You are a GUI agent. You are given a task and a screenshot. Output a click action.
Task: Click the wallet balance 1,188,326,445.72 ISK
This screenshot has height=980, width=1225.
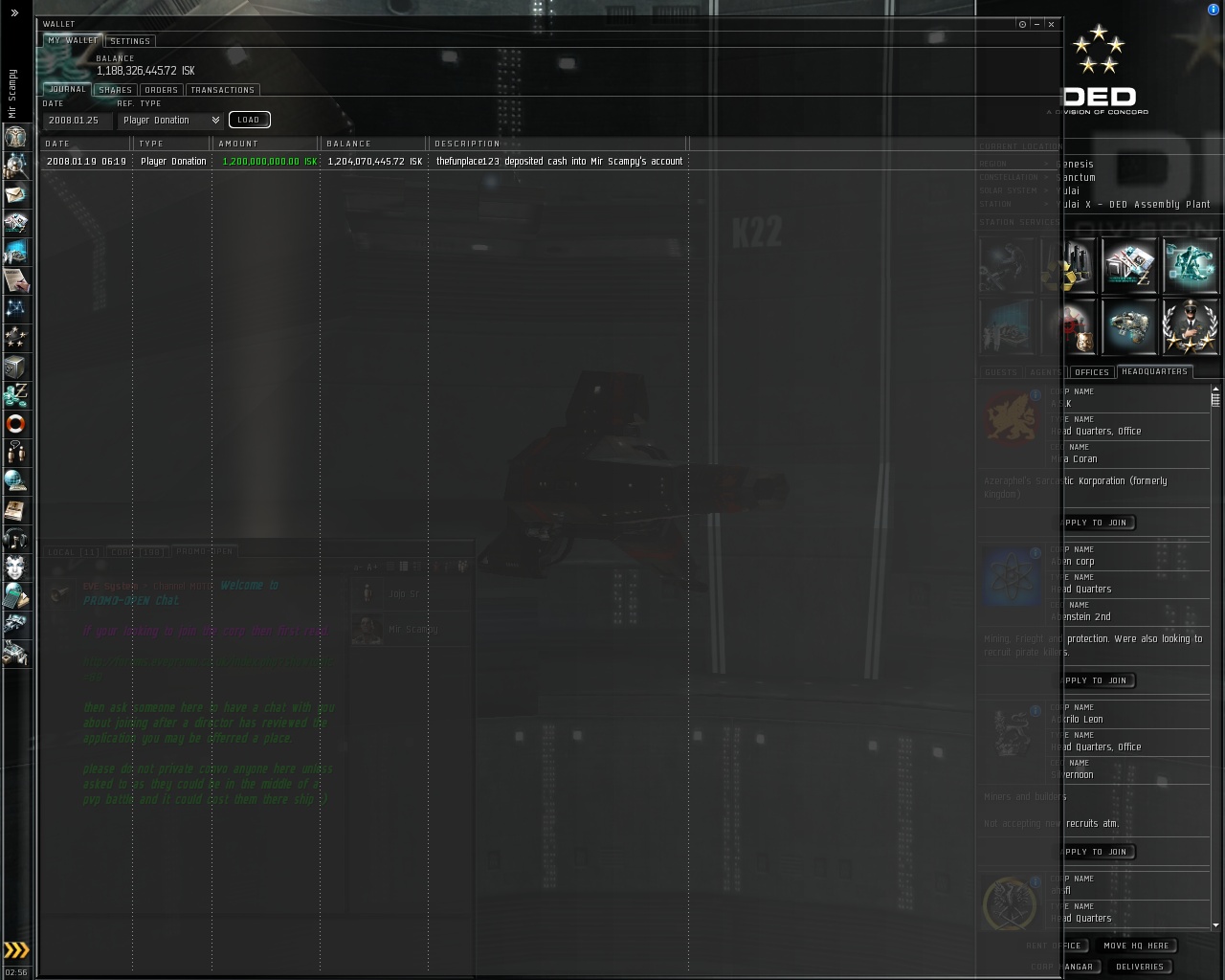point(145,71)
